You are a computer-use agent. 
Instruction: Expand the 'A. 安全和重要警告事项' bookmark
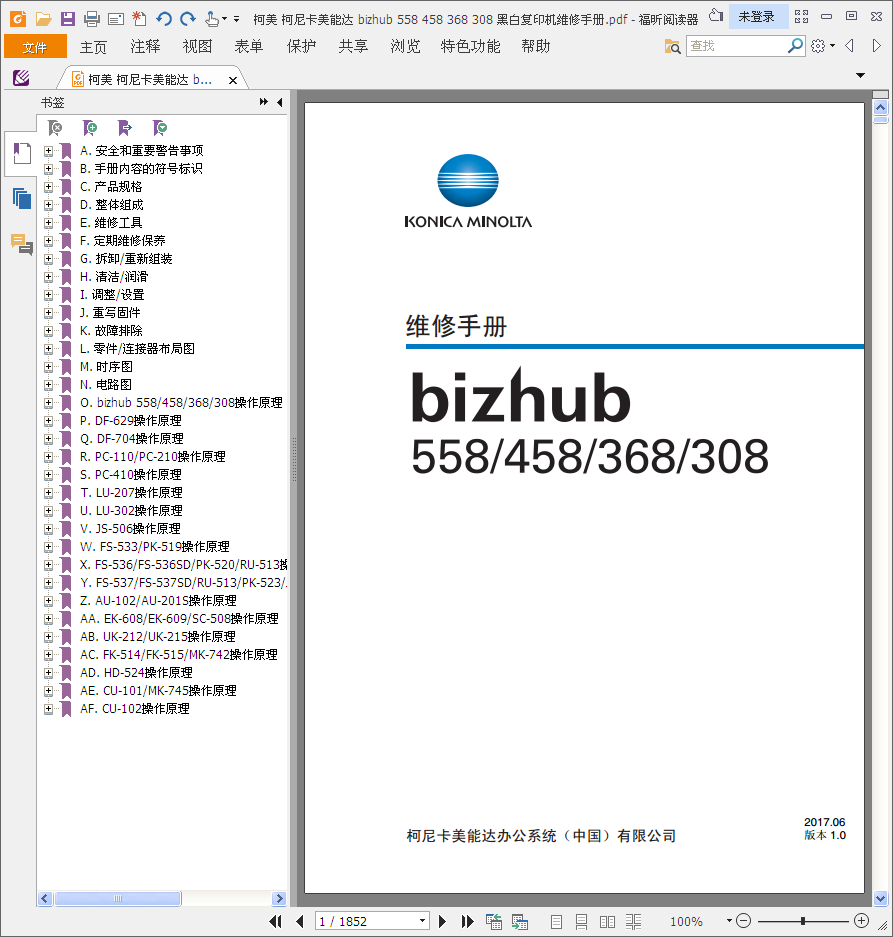pos(48,151)
